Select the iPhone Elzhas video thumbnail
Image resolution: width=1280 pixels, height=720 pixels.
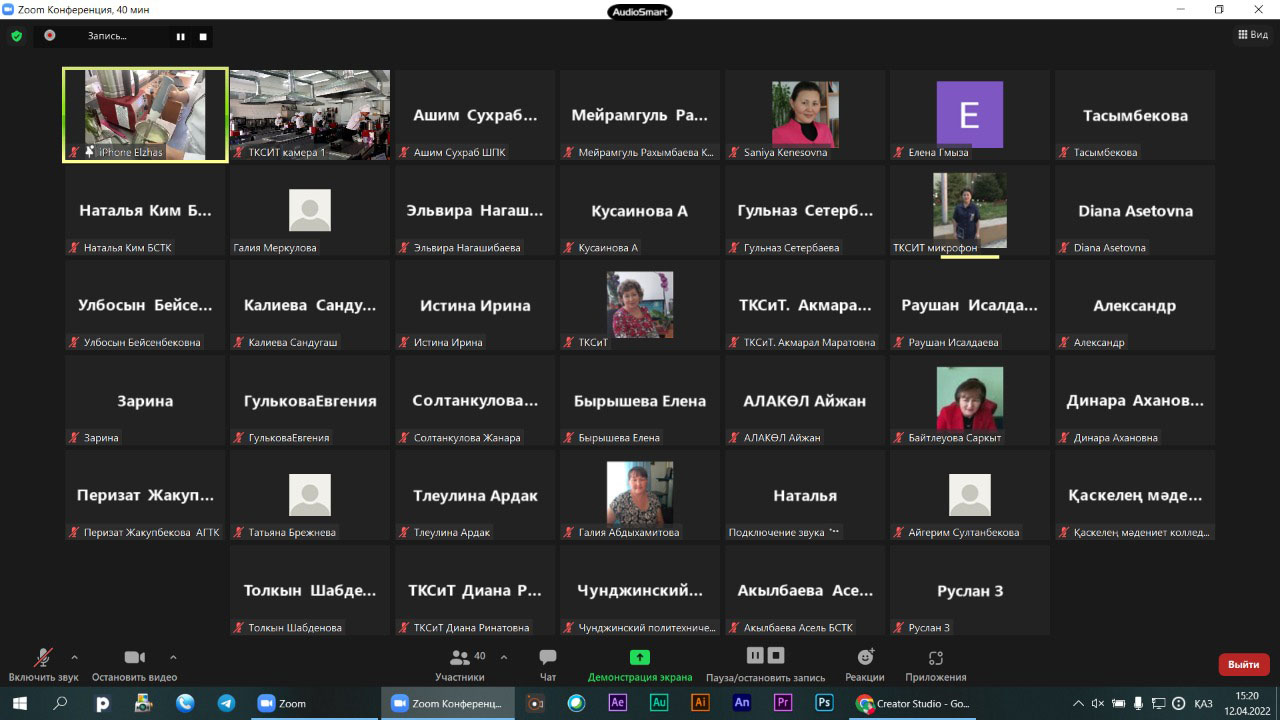click(145, 114)
